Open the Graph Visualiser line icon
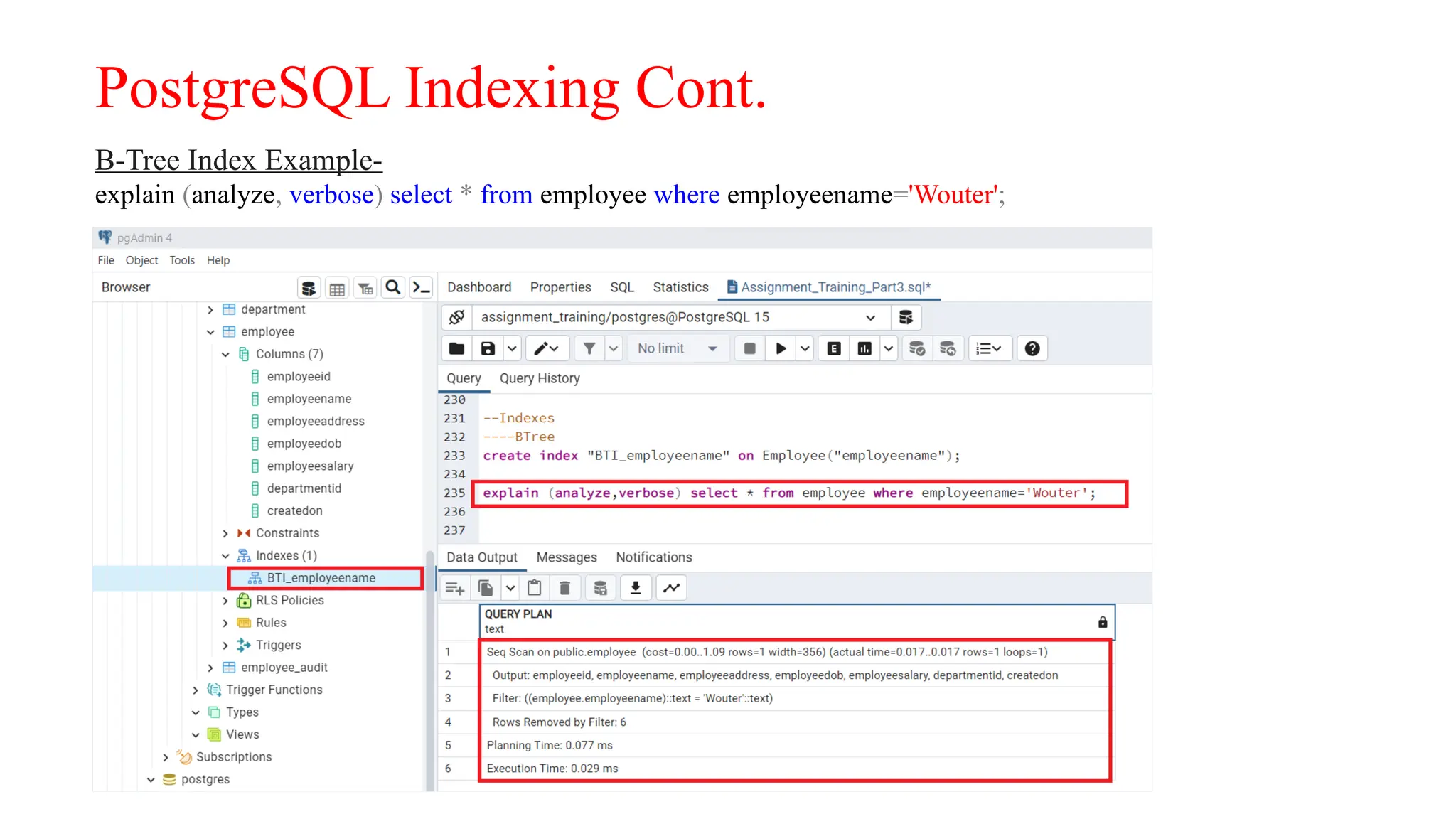Screen dimensions: 1456x819 pyautogui.click(x=672, y=588)
